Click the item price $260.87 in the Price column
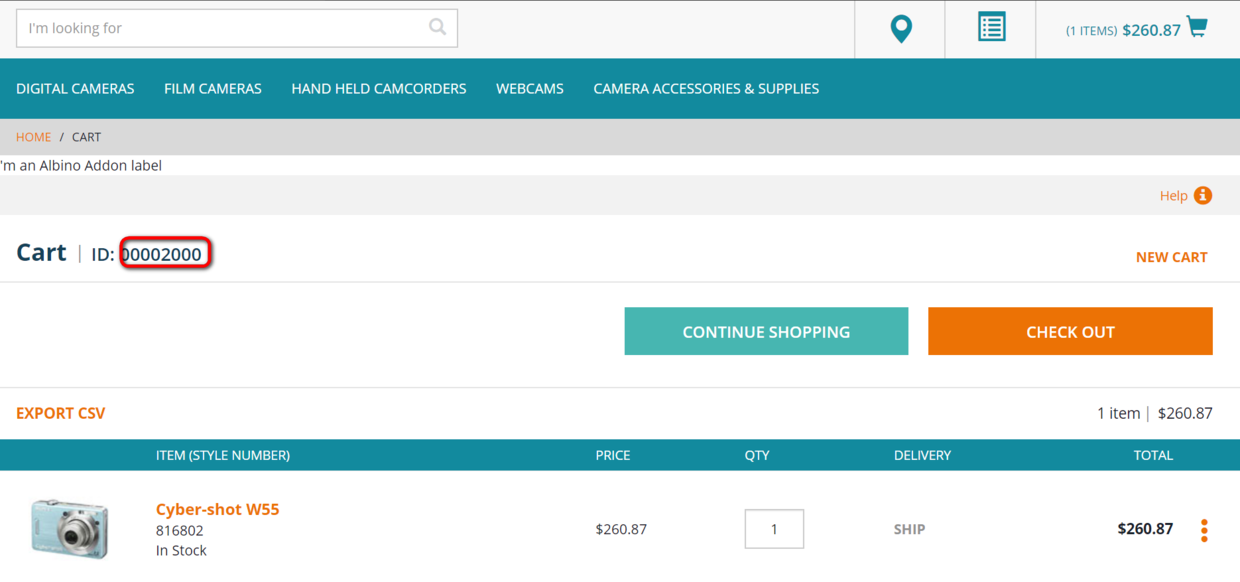Viewport: 1240px width, 582px height. (621, 529)
